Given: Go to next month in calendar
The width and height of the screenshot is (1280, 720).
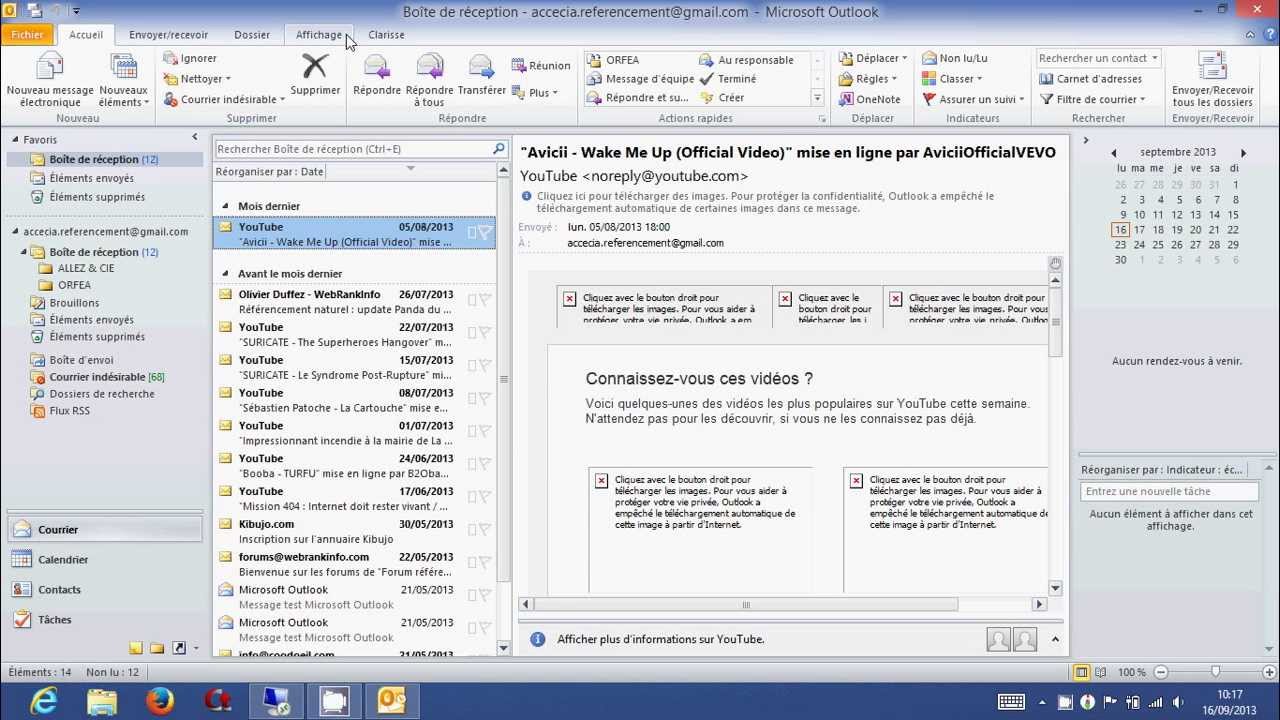Looking at the screenshot, I should click(x=1243, y=153).
